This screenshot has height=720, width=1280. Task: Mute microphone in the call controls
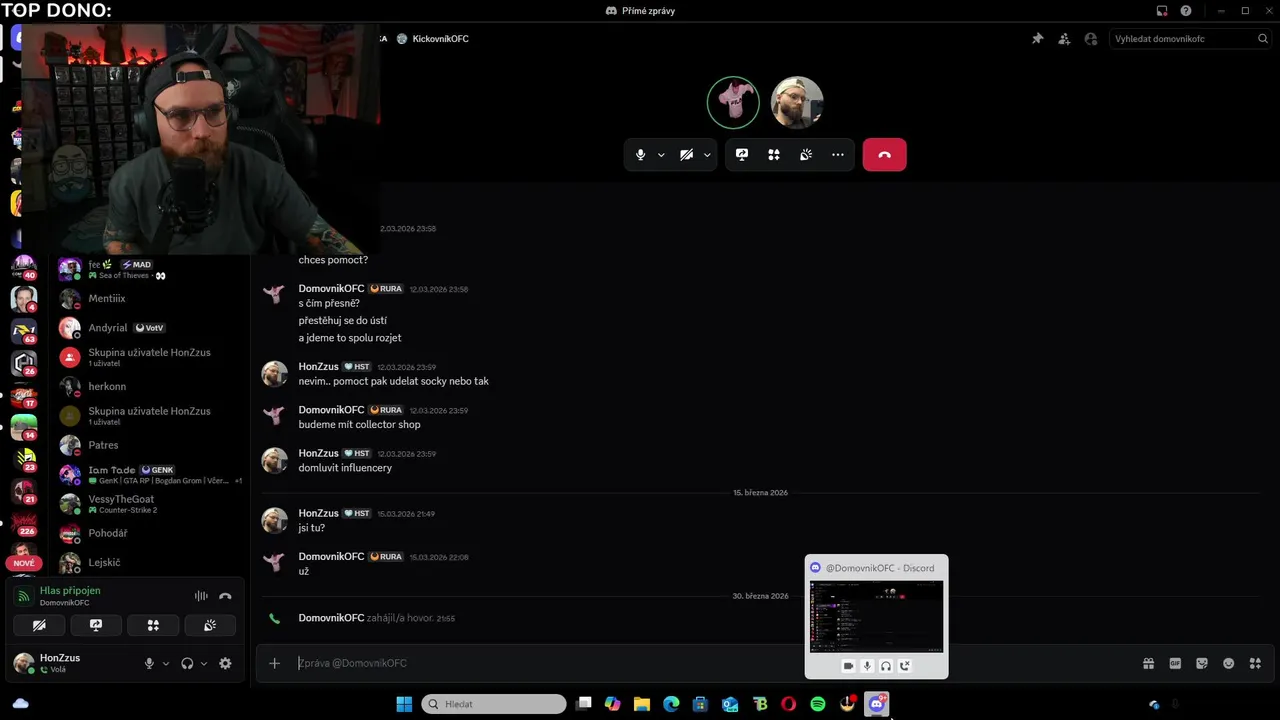click(641, 155)
